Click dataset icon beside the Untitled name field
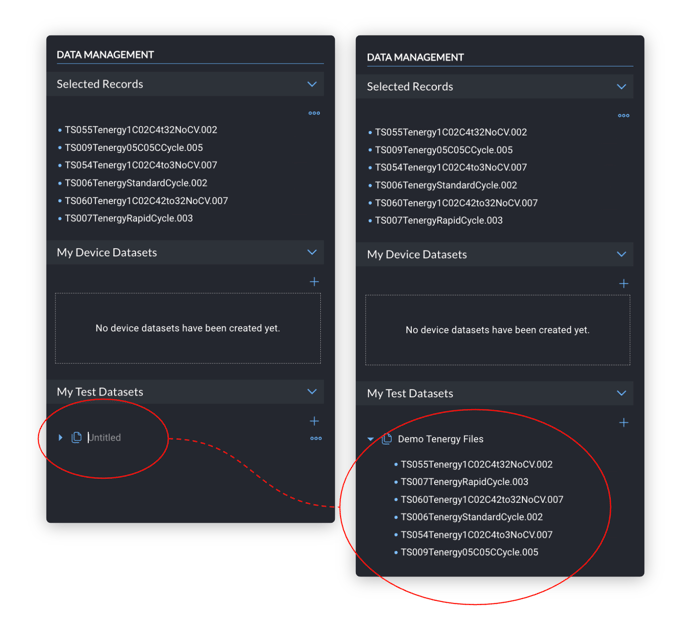The width and height of the screenshot is (688, 621). [x=76, y=438]
